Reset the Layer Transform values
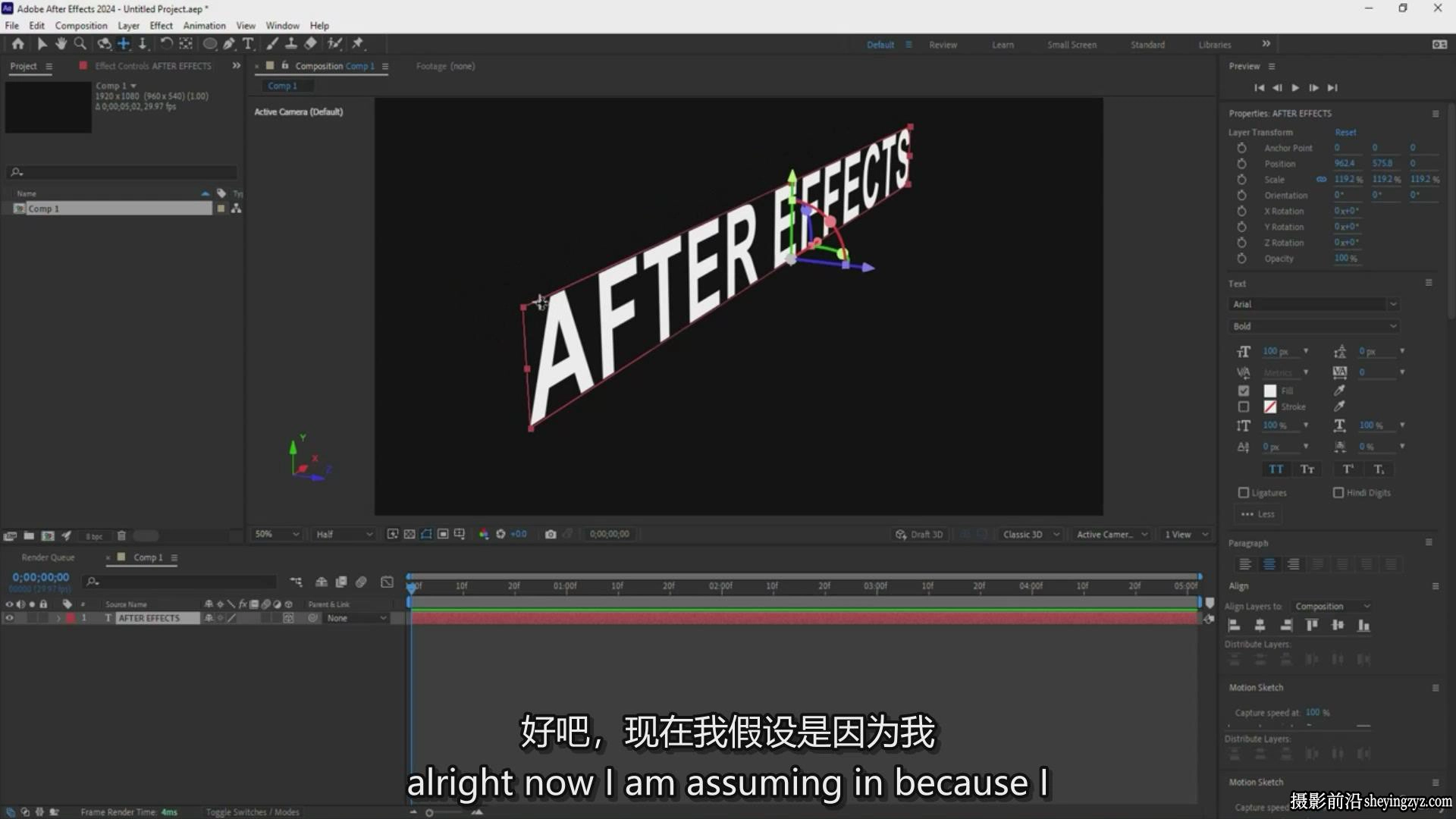Image resolution: width=1456 pixels, height=819 pixels. [x=1345, y=132]
